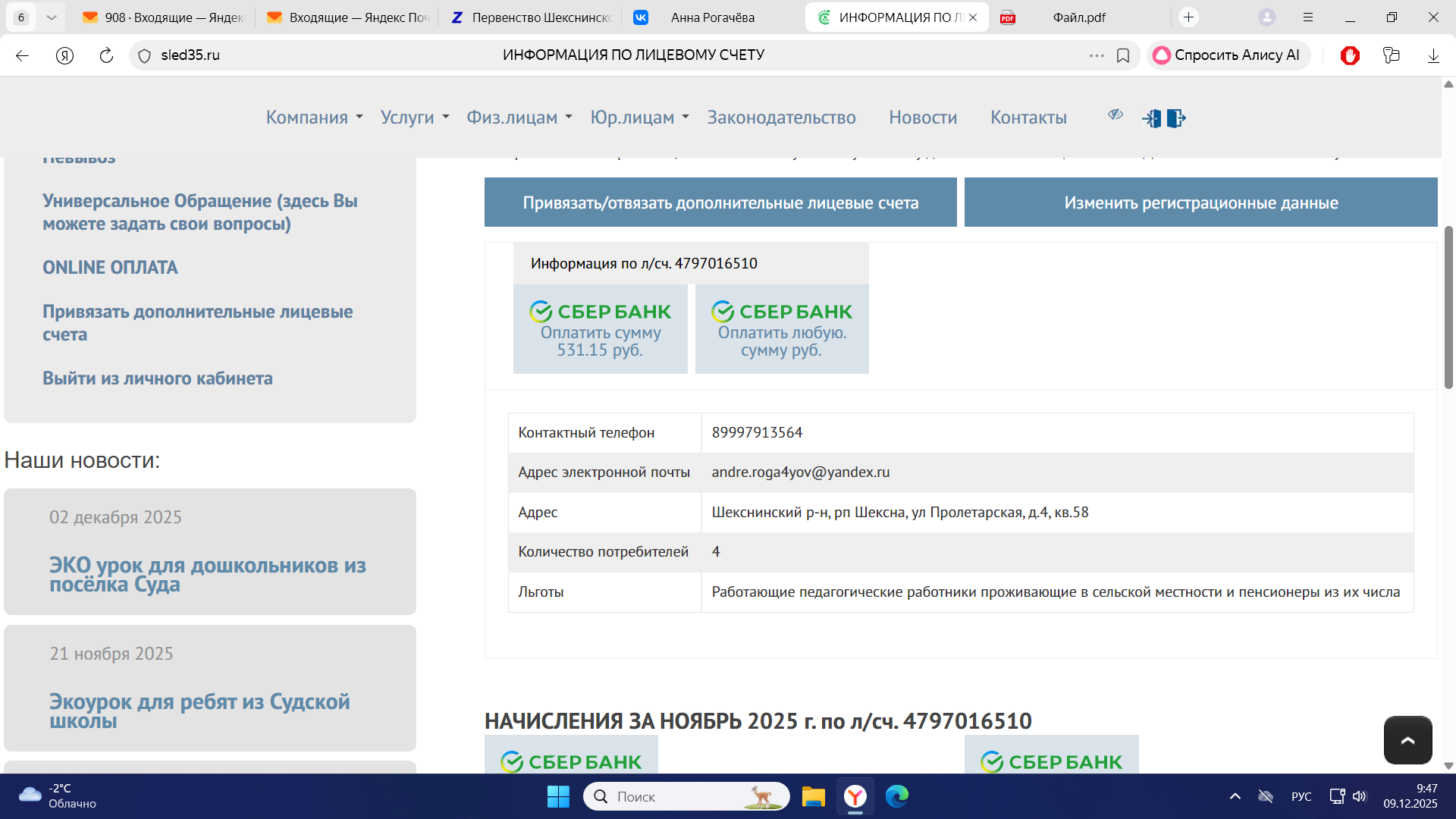The width and height of the screenshot is (1456, 819).
Task: Click the login door icon in navbar
Action: [x=1151, y=118]
